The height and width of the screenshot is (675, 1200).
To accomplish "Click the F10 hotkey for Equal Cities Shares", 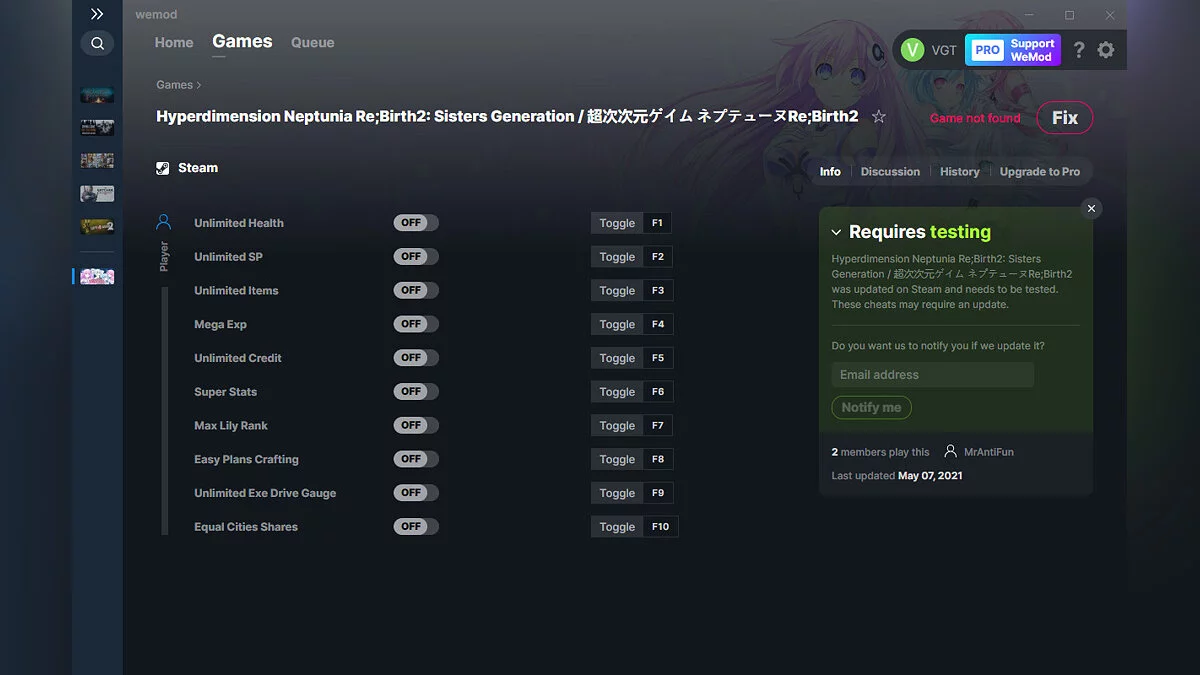I will pyautogui.click(x=660, y=527).
